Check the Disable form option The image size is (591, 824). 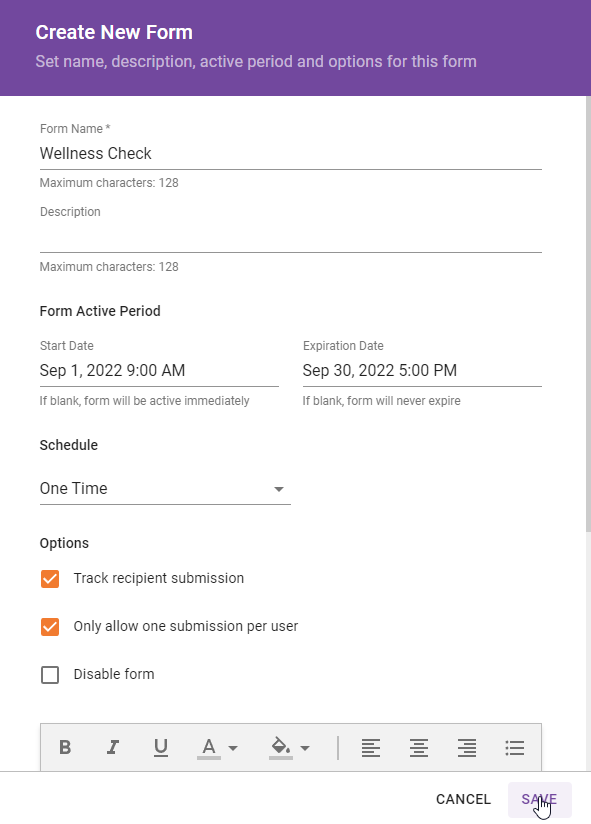tap(50, 675)
